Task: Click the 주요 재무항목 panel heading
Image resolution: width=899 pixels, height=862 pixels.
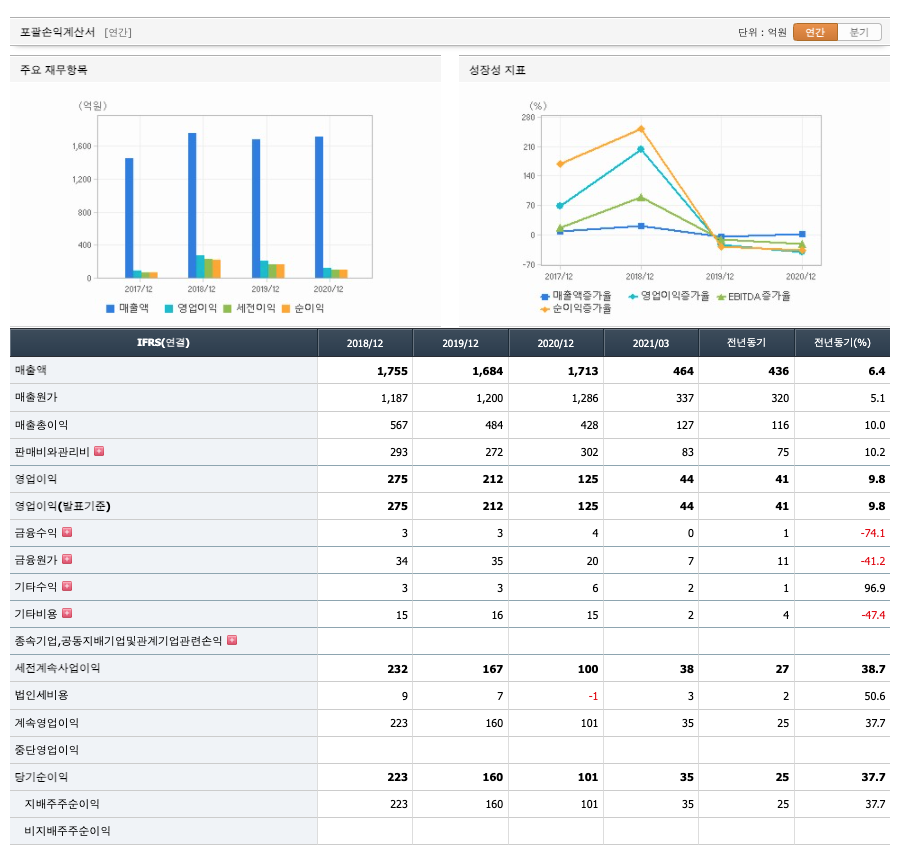Action: (53, 70)
